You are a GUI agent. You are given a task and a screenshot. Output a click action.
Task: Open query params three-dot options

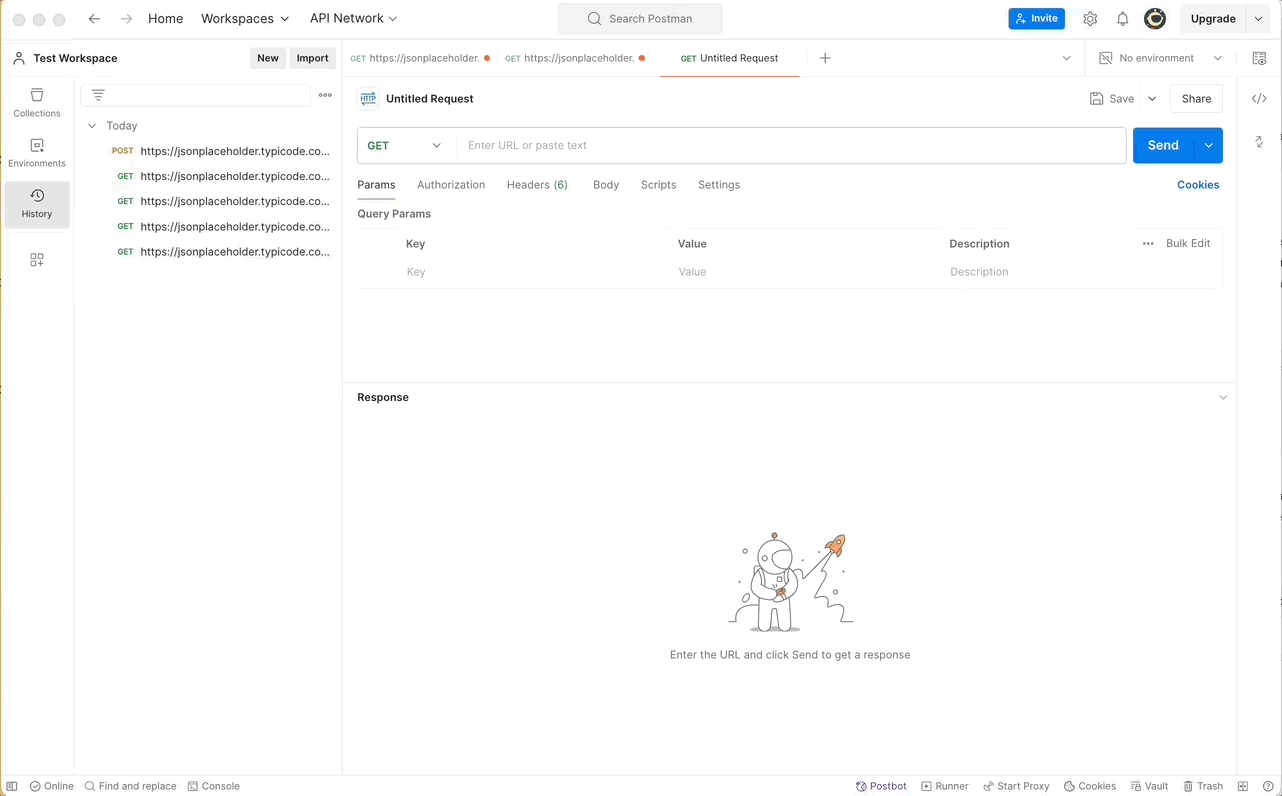pos(1148,243)
